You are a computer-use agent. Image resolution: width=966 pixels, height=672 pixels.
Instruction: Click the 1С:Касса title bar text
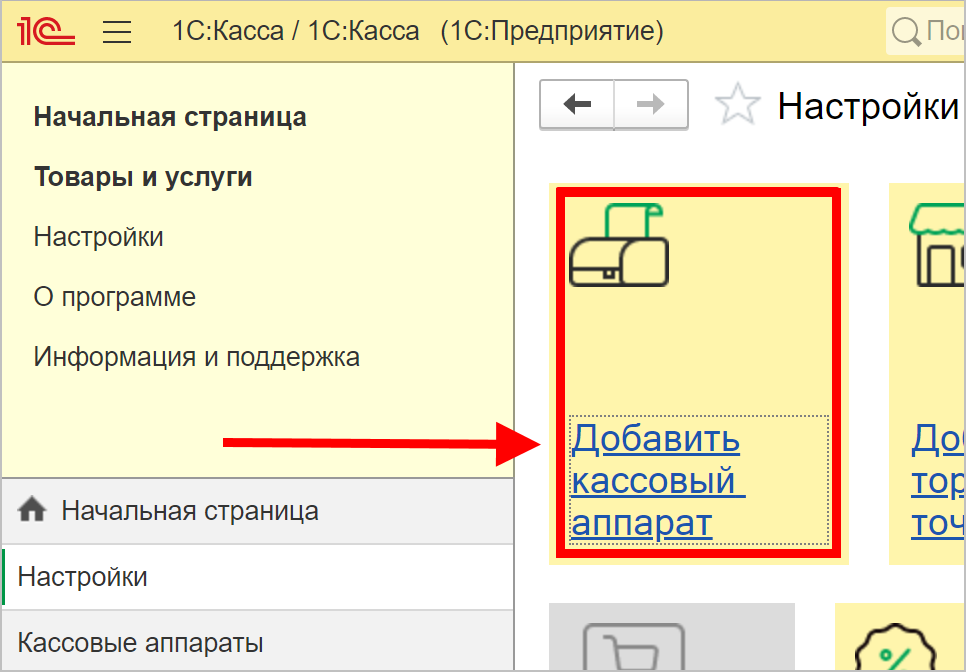click(418, 31)
